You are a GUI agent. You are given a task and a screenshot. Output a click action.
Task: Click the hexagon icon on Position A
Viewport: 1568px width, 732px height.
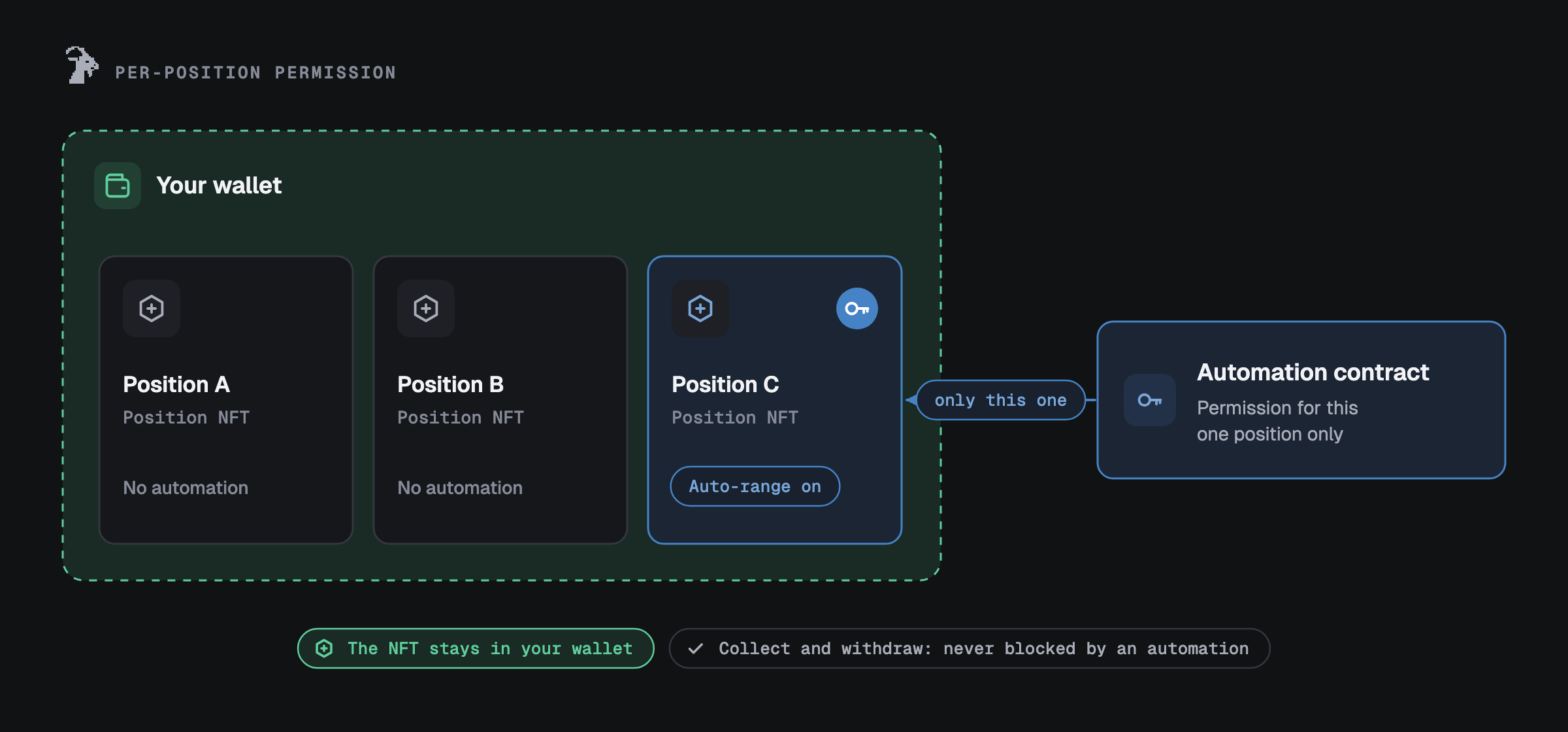(x=152, y=308)
